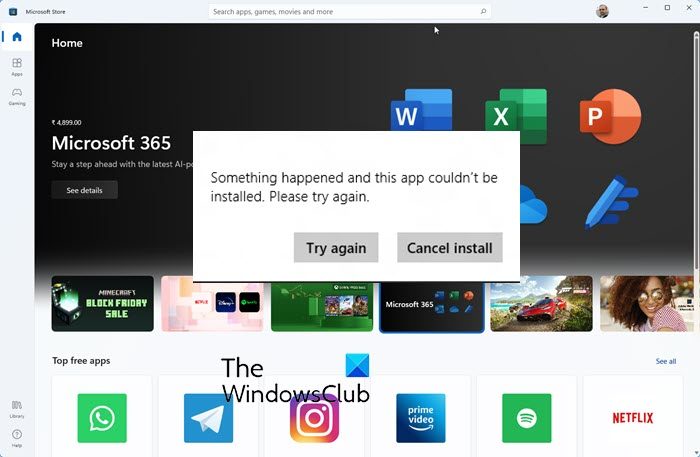This screenshot has width=700, height=457.
Task: Click the Word icon in the banner
Action: tap(421, 110)
